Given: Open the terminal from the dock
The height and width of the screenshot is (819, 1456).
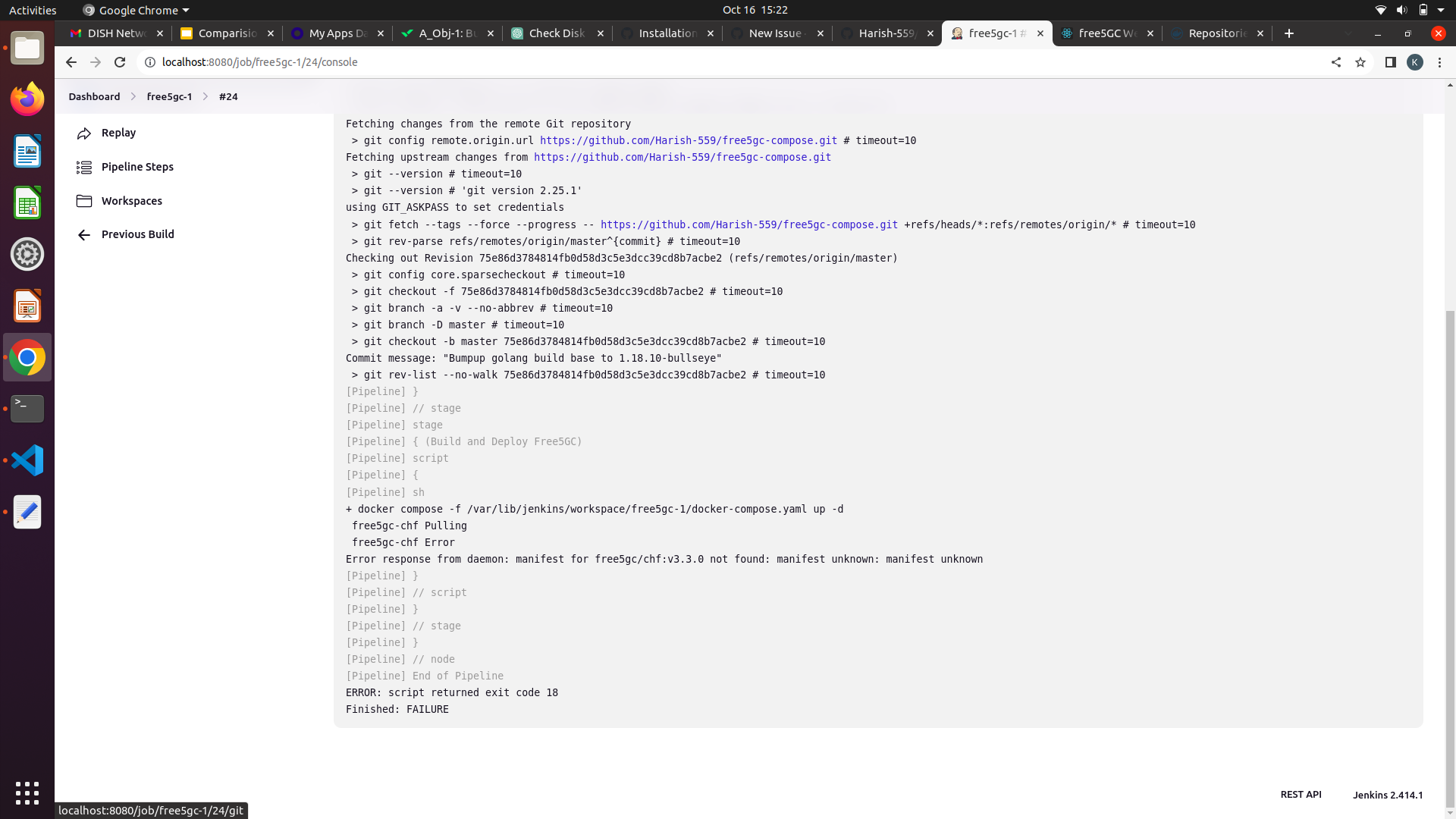Looking at the screenshot, I should [27, 409].
